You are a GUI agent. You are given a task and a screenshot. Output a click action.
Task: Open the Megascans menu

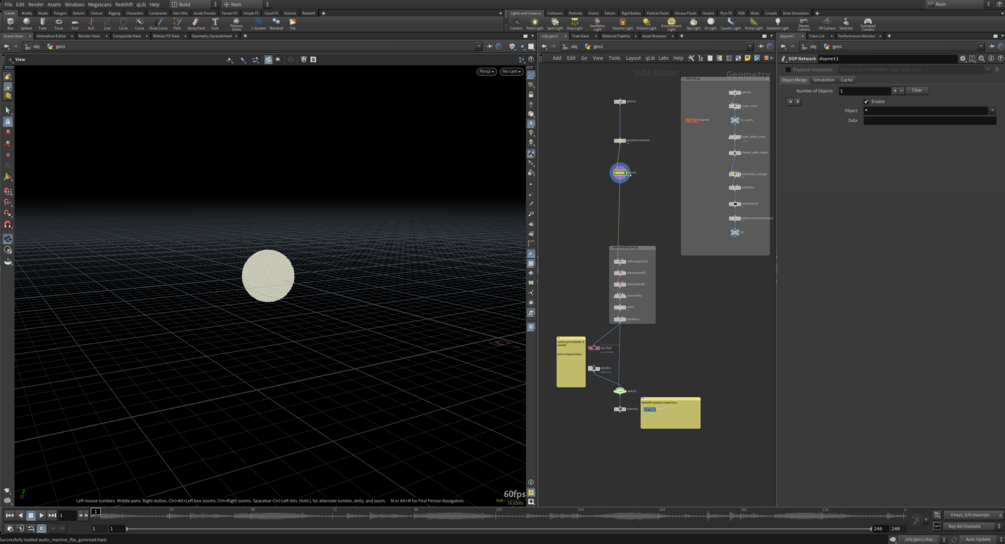click(x=99, y=4)
